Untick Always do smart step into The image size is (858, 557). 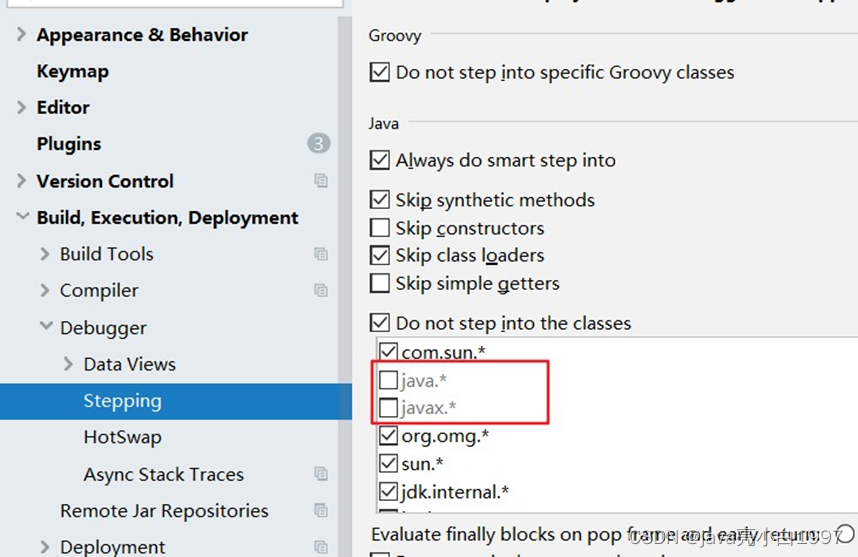(x=380, y=160)
